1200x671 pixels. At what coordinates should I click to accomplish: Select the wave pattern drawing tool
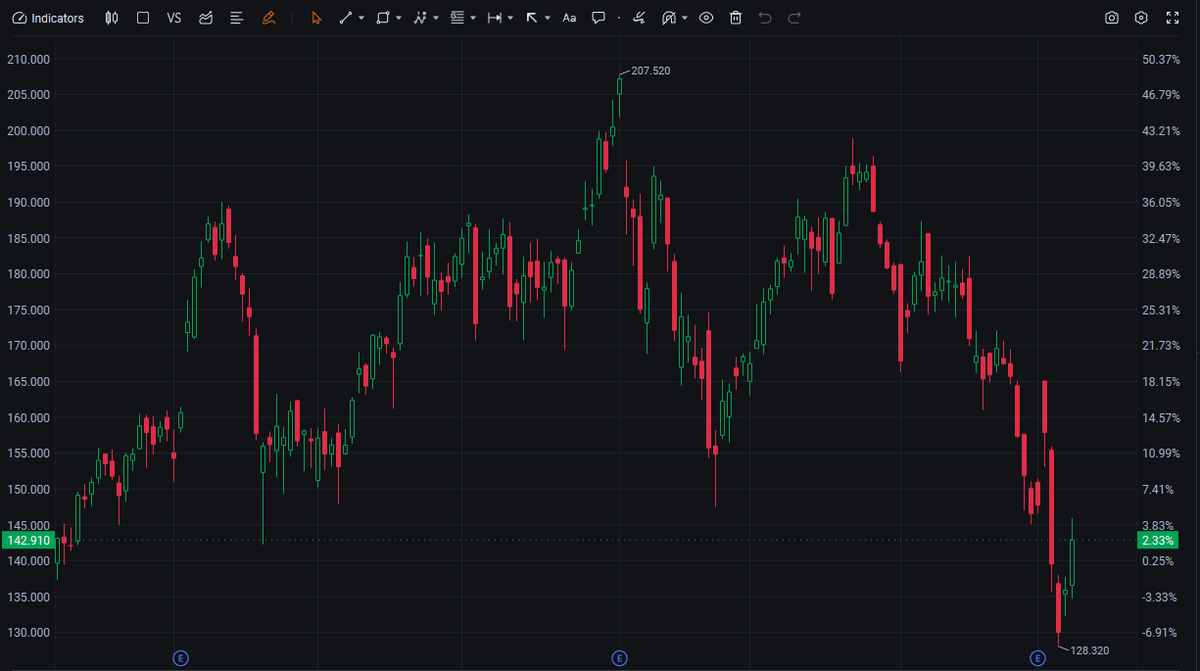point(420,18)
